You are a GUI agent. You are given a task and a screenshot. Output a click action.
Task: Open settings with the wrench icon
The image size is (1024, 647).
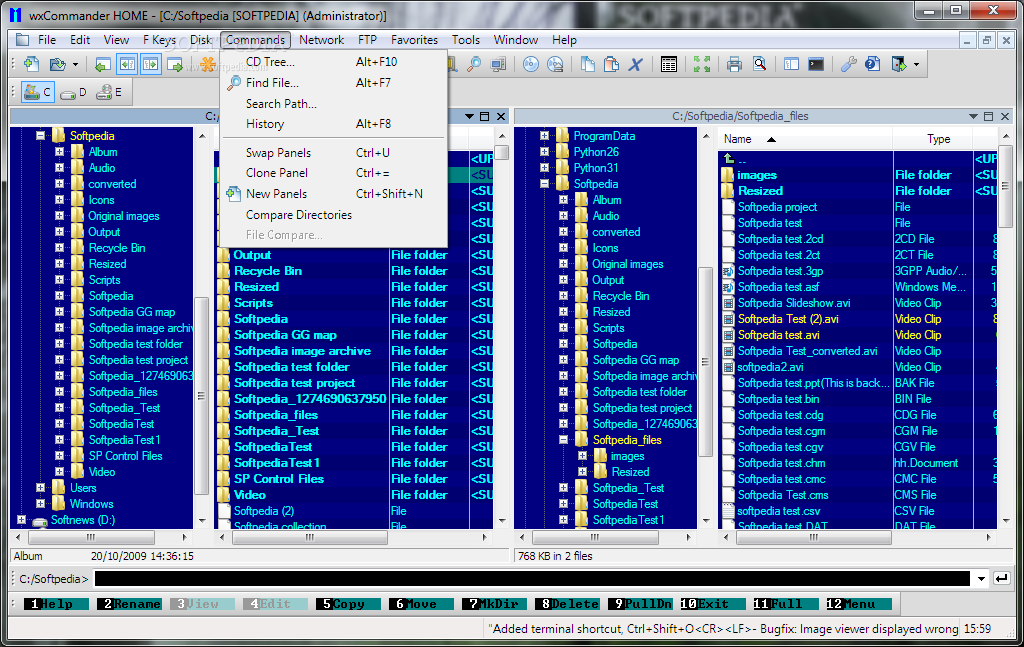tap(848, 64)
